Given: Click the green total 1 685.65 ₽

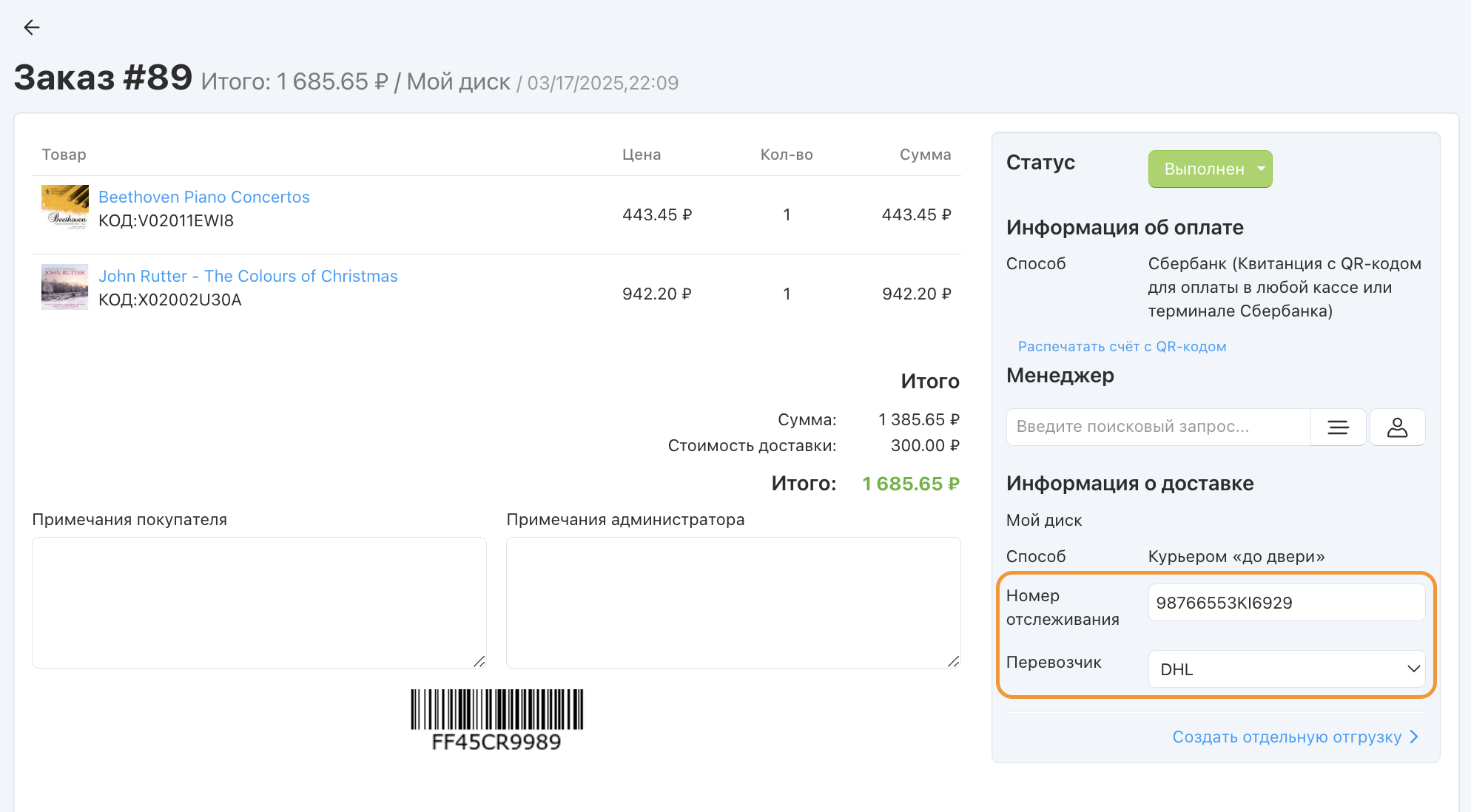Looking at the screenshot, I should click(x=910, y=484).
